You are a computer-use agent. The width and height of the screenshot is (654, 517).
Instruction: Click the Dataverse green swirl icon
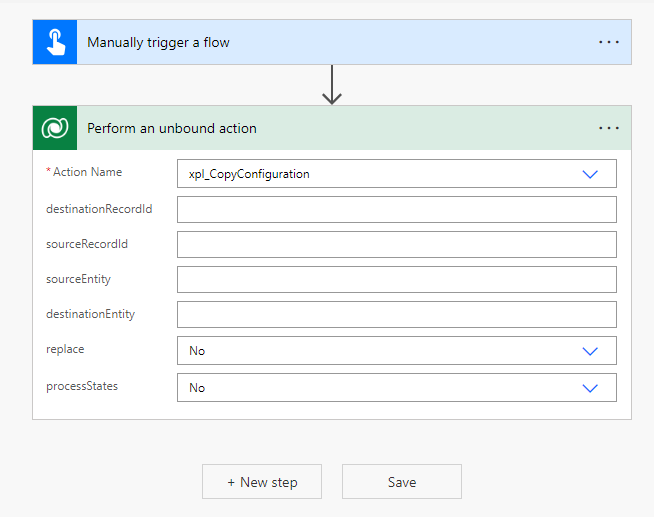(x=55, y=128)
